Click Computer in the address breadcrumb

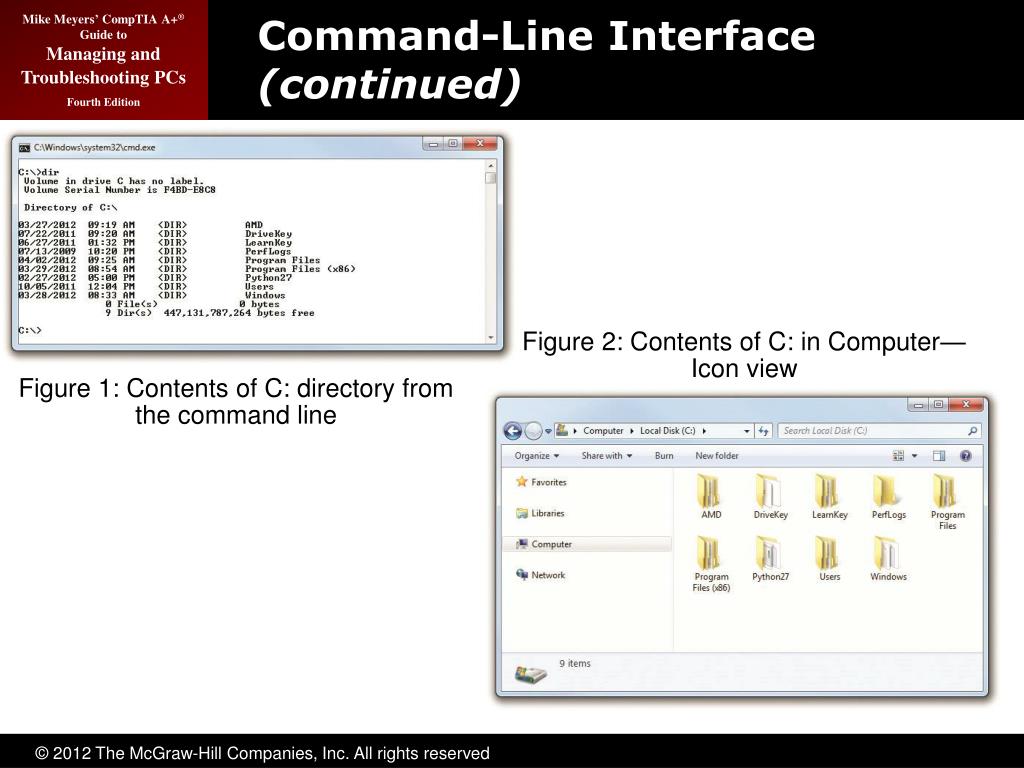tap(603, 431)
